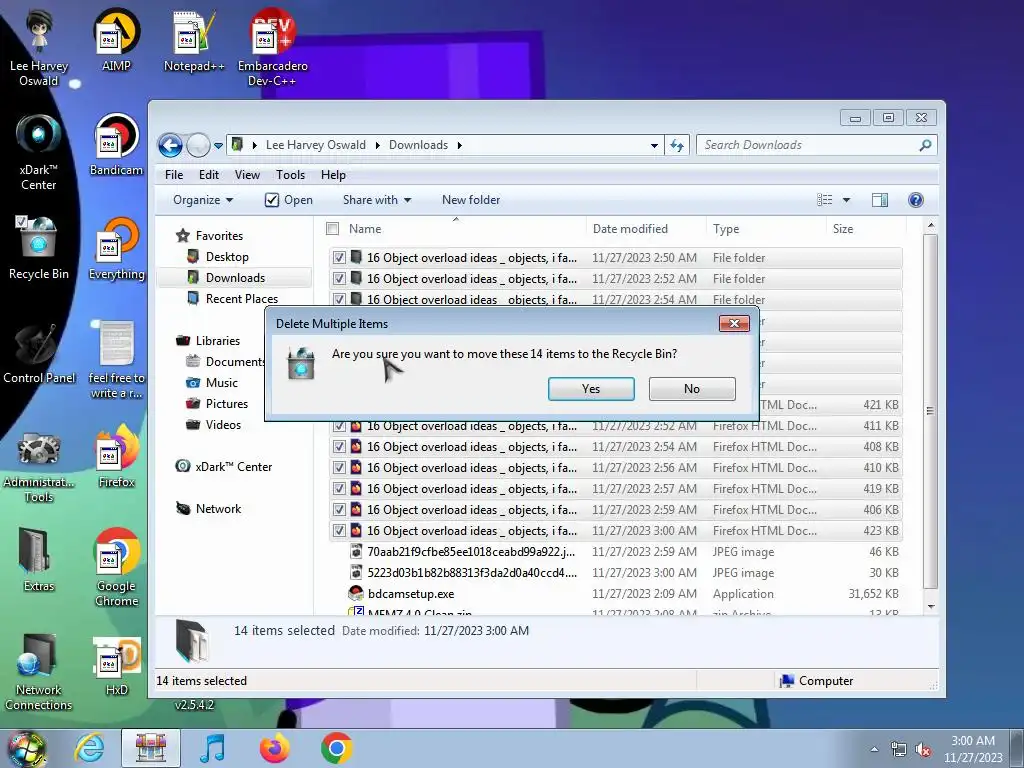1024x768 pixels.
Task: Uncheck the 410 KB HTML file
Action: (x=339, y=468)
